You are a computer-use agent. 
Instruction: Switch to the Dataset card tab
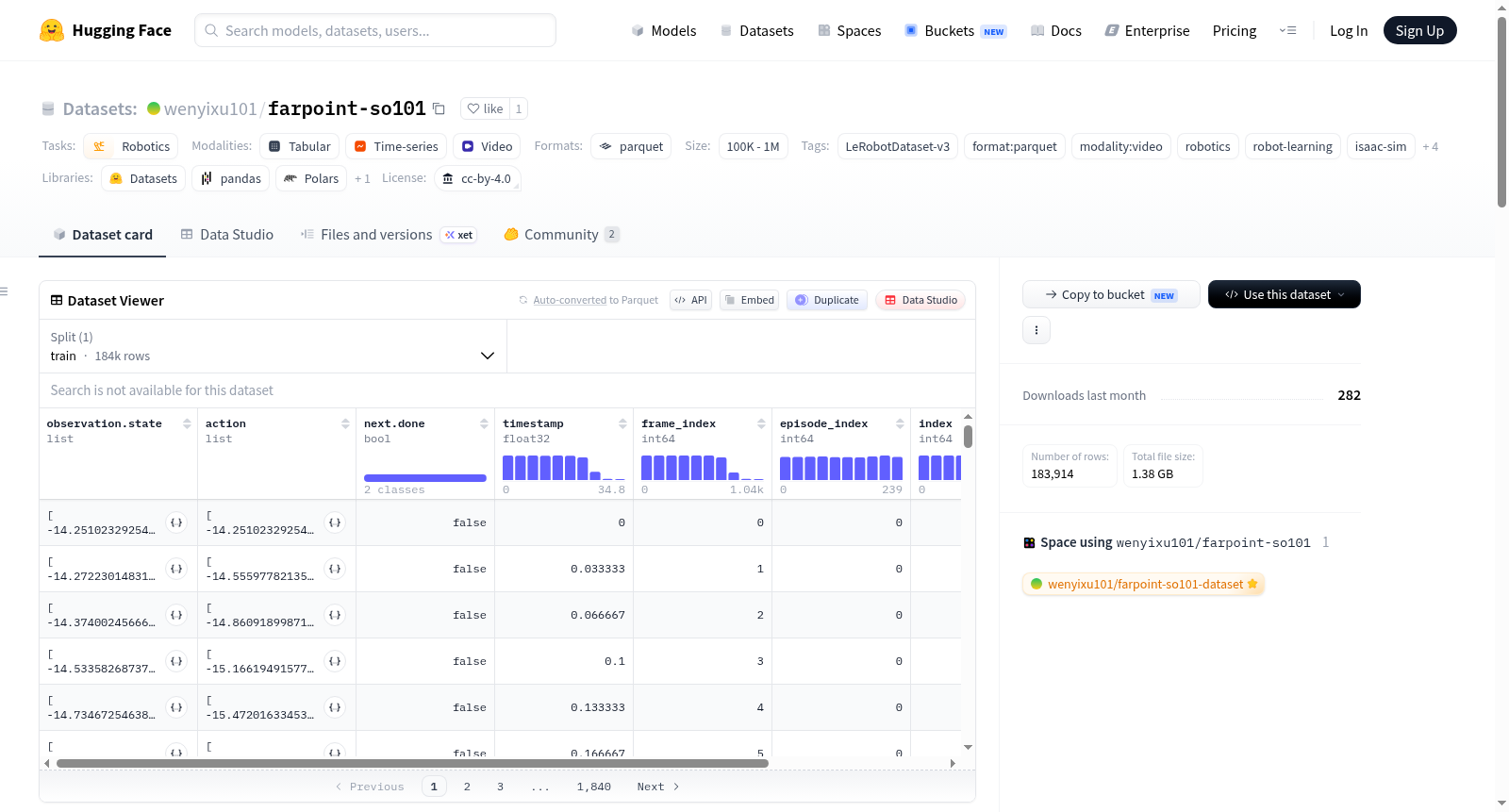tap(102, 235)
